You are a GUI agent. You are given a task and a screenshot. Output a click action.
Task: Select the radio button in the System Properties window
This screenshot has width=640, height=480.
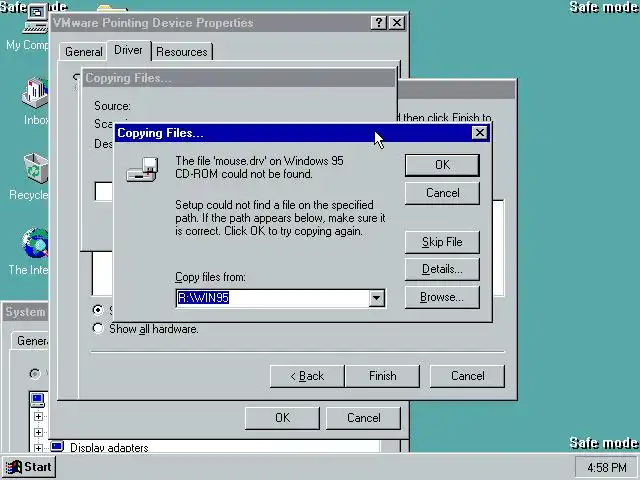(35, 373)
